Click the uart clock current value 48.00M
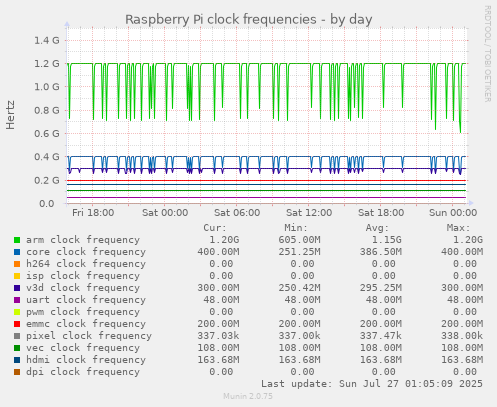 point(221,300)
